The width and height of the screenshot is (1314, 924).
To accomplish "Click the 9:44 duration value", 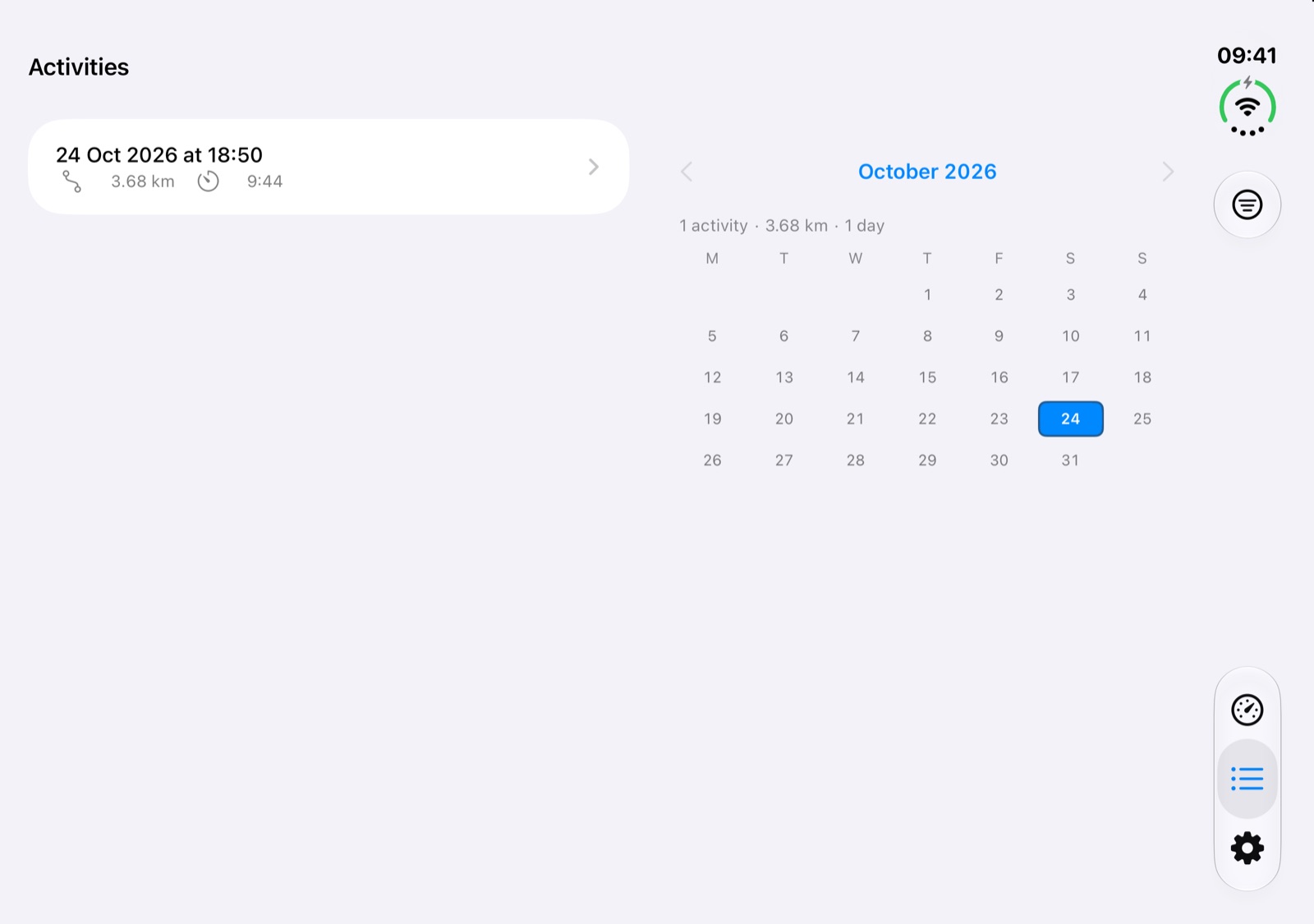I will click(x=264, y=182).
